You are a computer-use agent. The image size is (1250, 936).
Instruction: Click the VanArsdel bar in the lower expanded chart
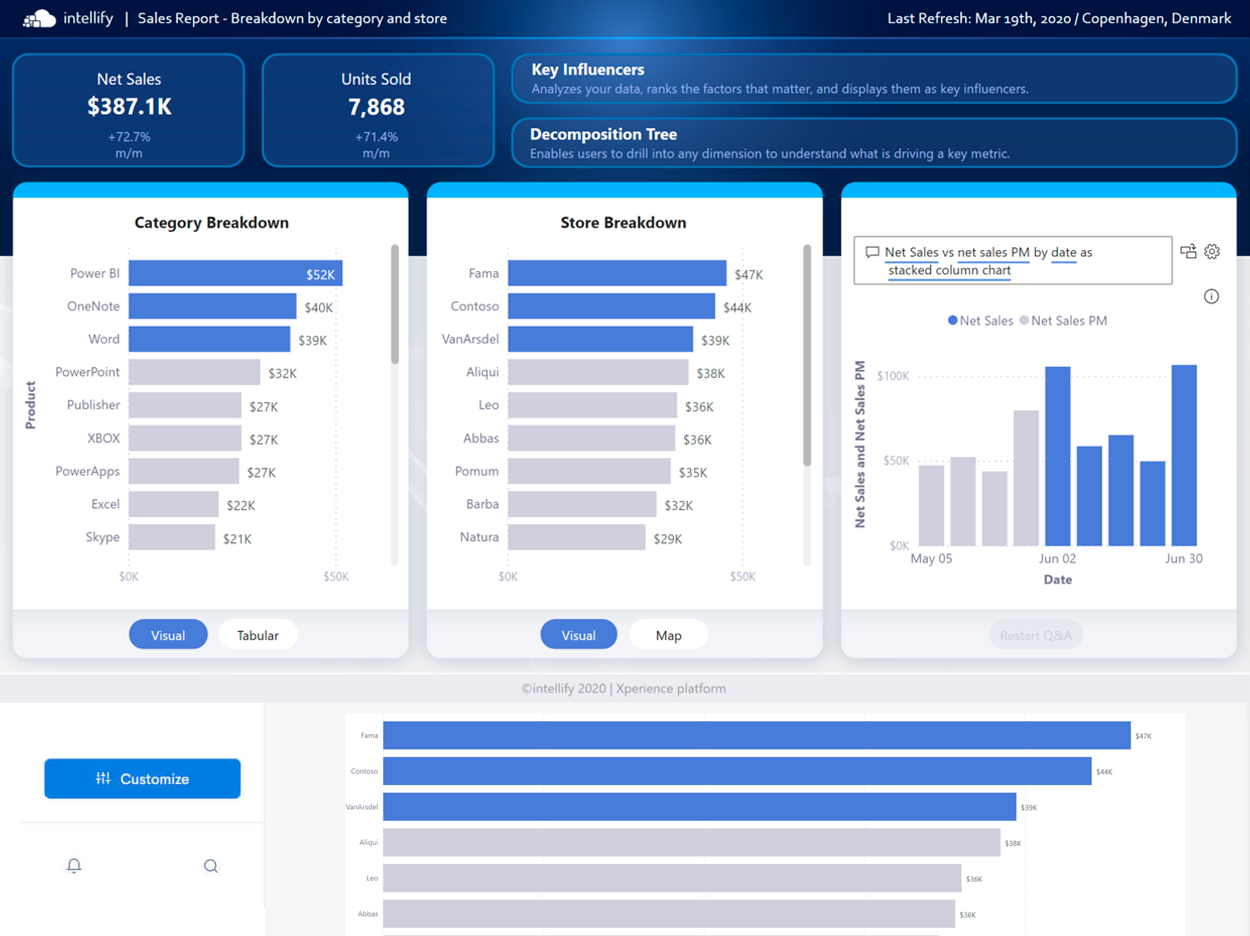[700, 807]
